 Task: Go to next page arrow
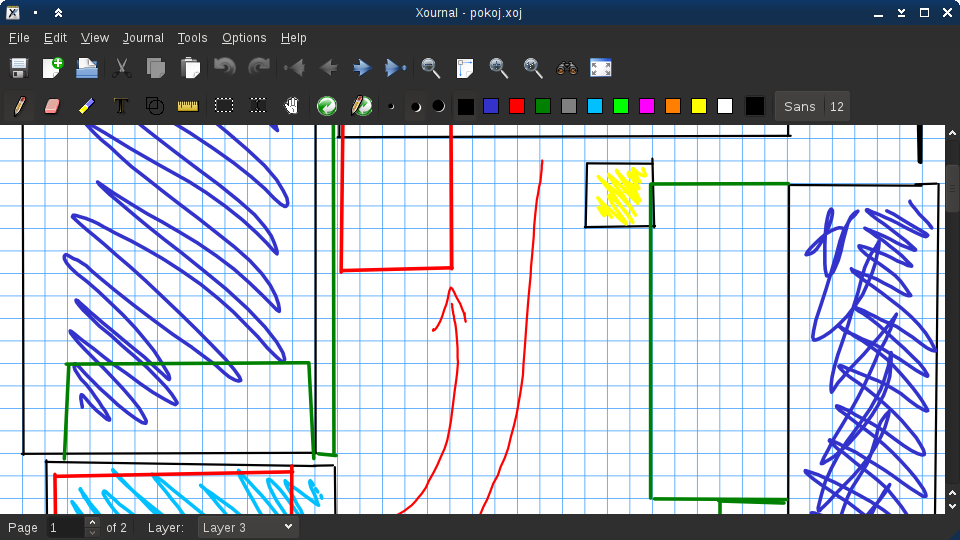[x=362, y=68]
